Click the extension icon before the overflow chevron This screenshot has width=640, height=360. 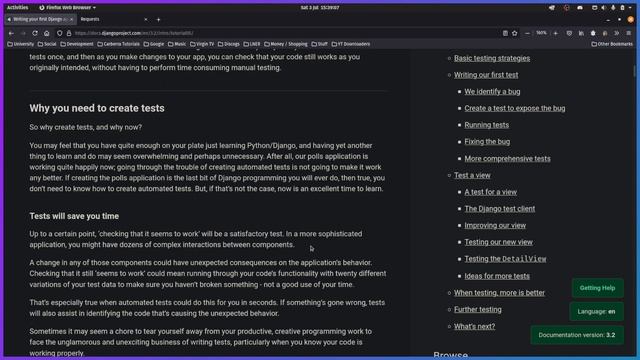[605, 33]
